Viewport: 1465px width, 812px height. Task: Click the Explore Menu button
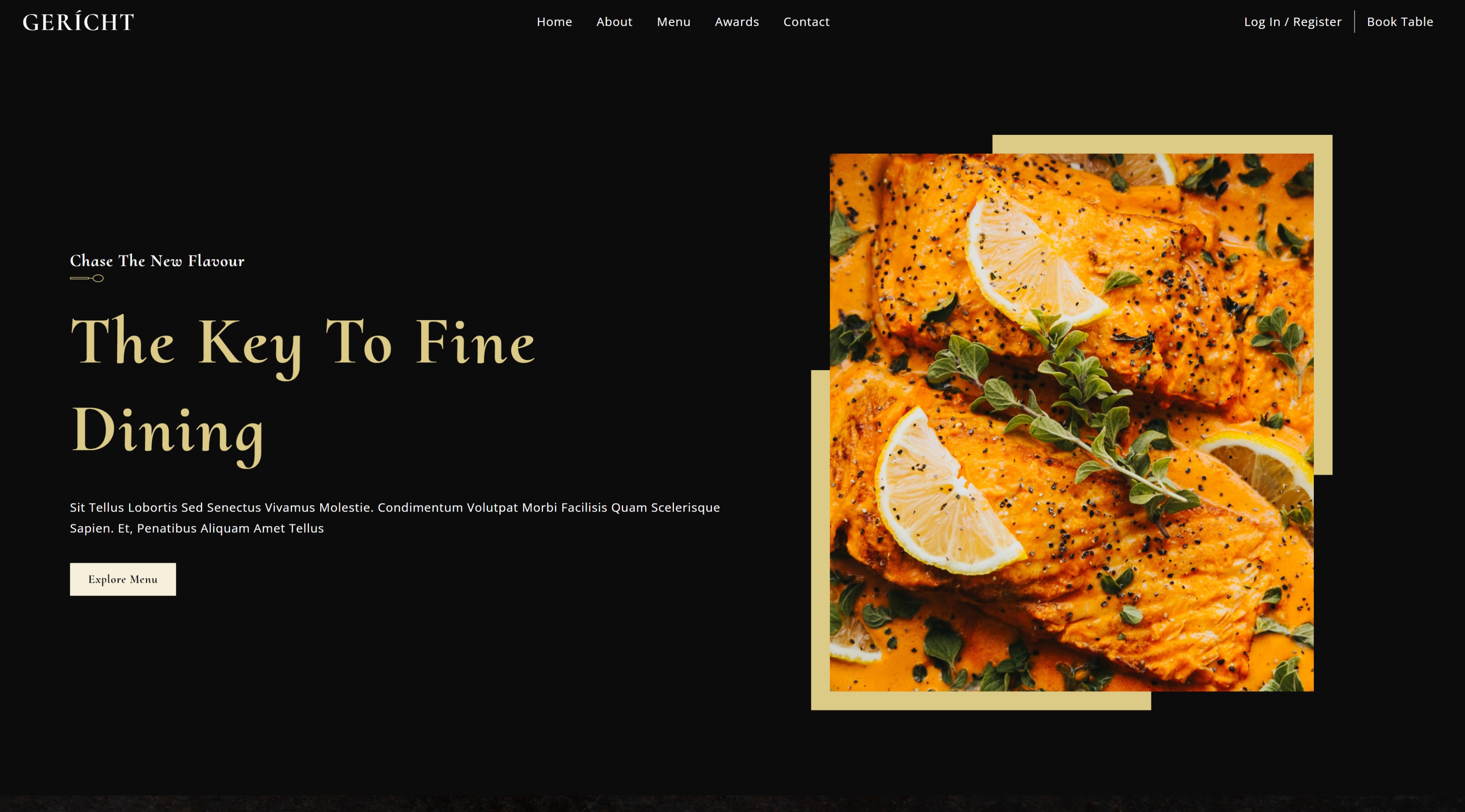coord(123,579)
